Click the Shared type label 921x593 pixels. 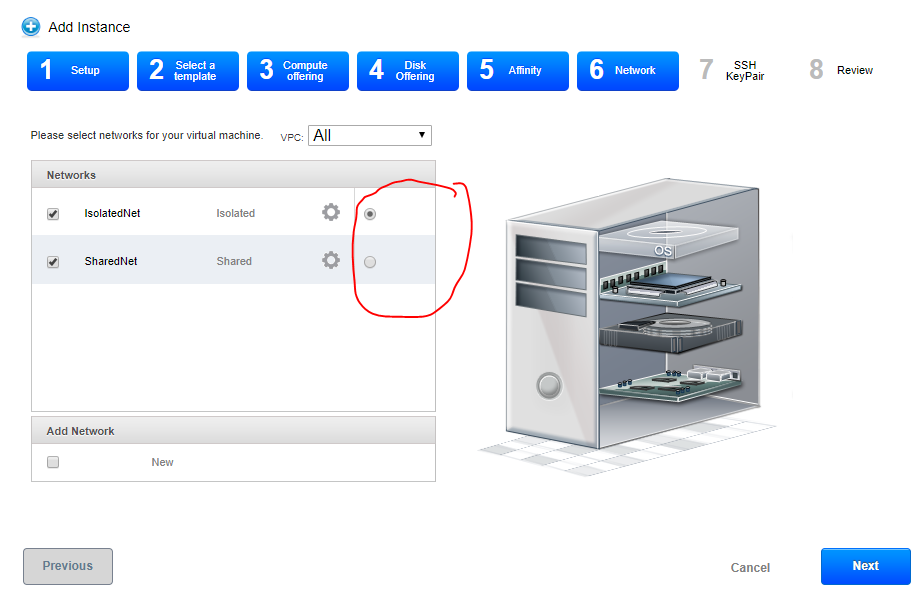[x=234, y=261]
